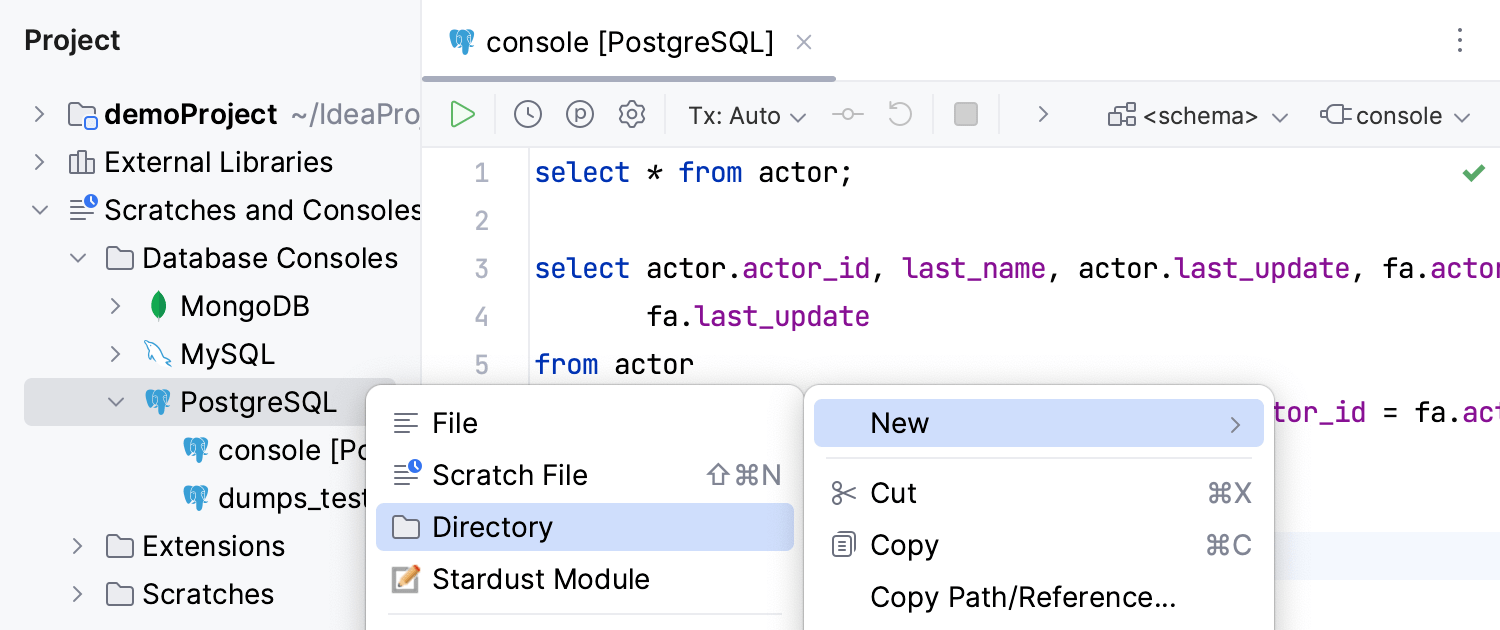The width and height of the screenshot is (1500, 630).
Task: Click the gray stop square icon
Action: (966, 115)
